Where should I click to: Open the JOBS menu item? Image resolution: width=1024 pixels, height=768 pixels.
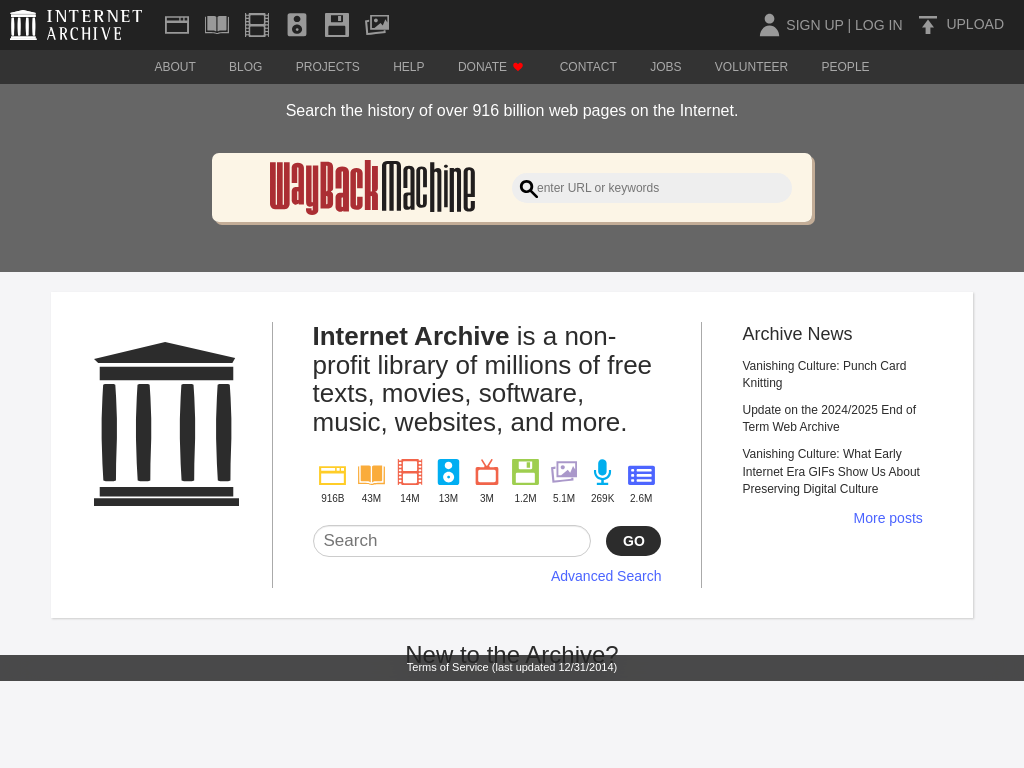point(665,67)
